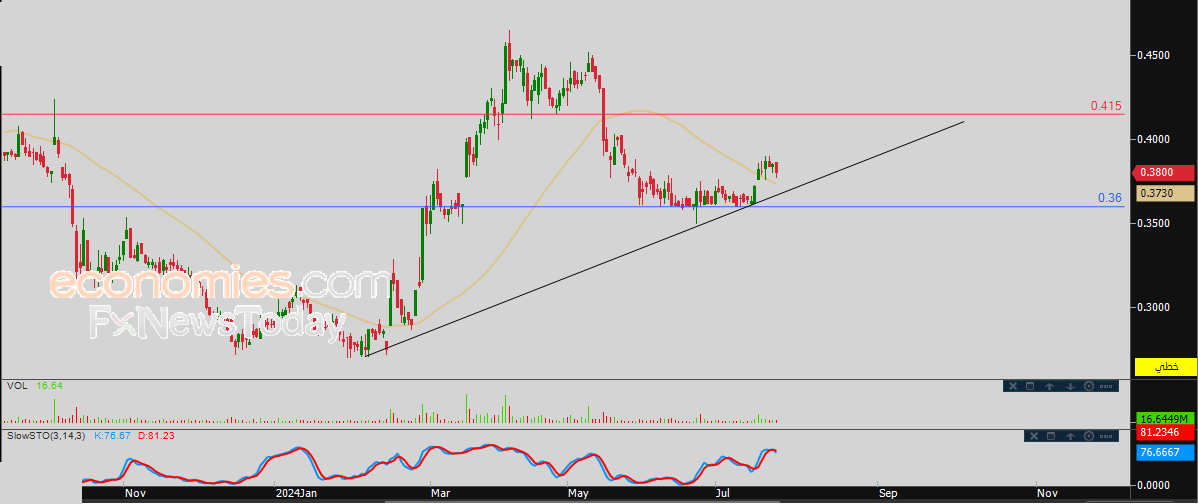Move the VOL pane down
Screen dimensions: 1198x504
pos(1070,386)
